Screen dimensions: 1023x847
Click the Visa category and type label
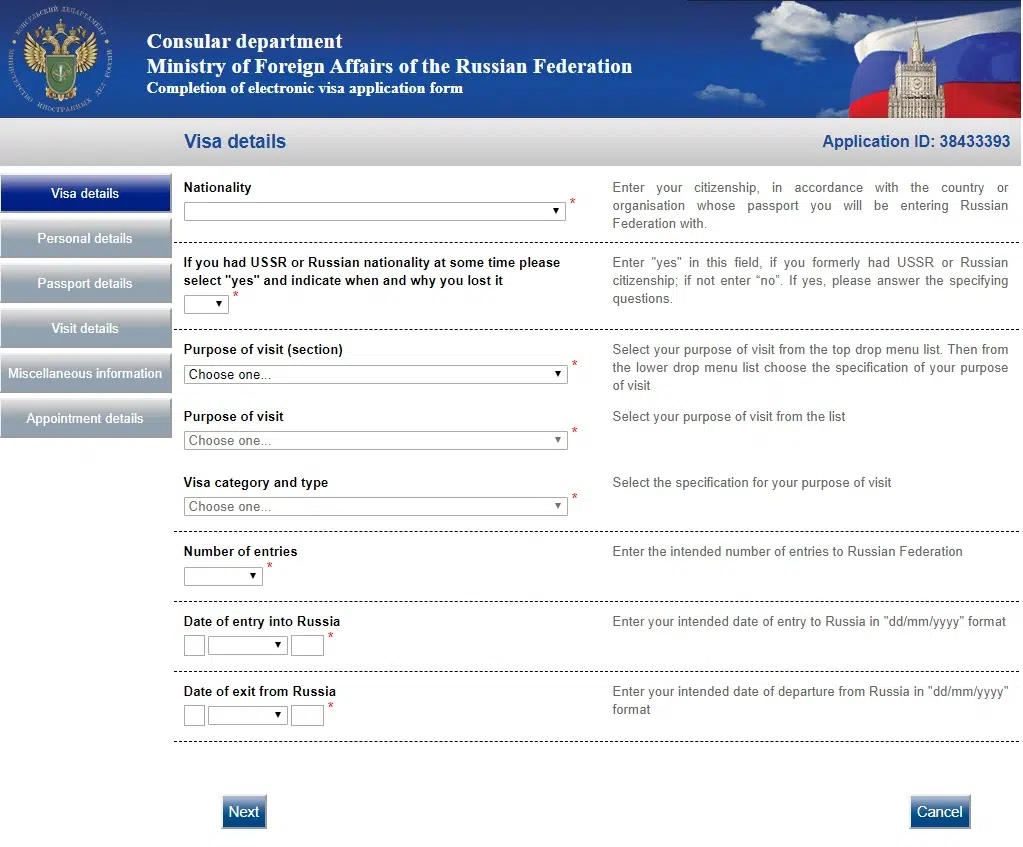coord(256,482)
